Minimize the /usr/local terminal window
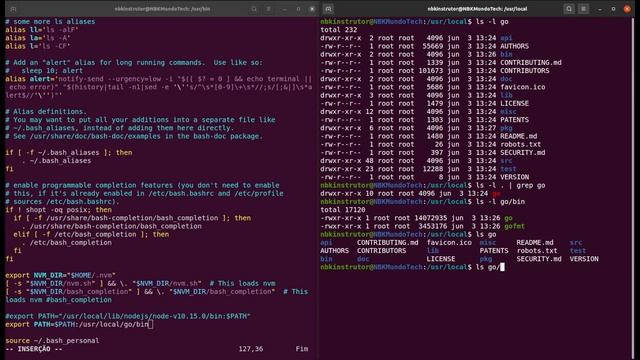 (600, 9)
